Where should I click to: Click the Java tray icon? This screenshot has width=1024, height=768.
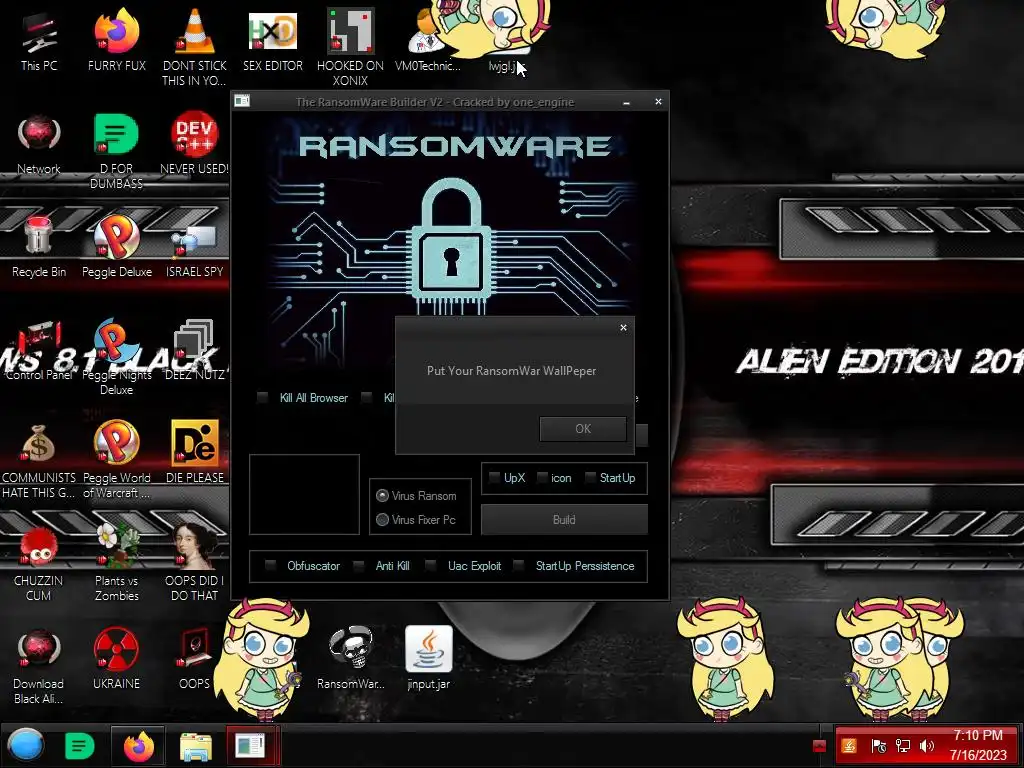849,746
